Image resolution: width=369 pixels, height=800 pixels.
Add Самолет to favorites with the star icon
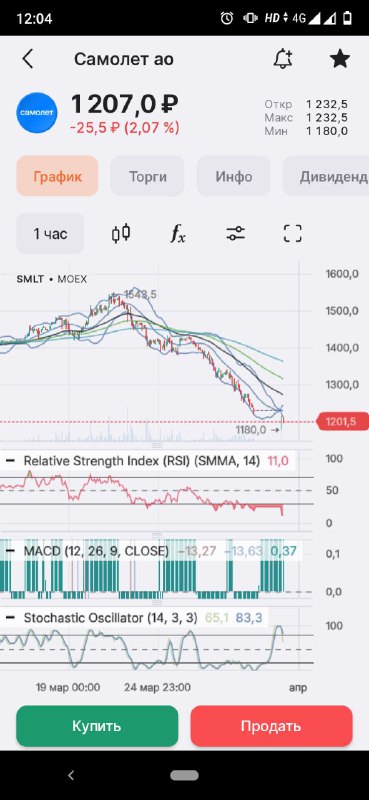340,59
